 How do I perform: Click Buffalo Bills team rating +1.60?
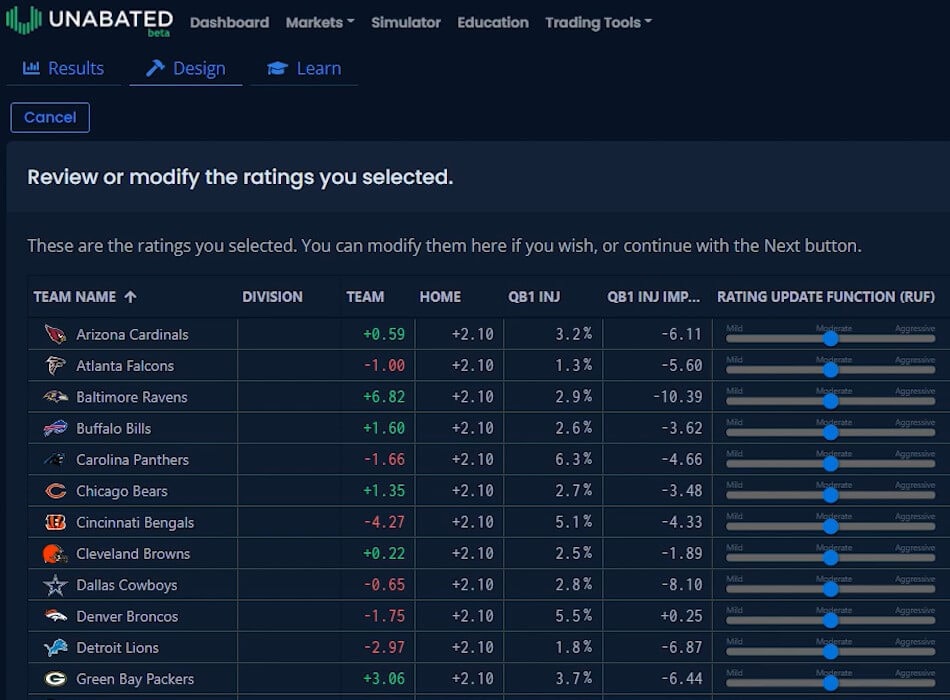384,428
